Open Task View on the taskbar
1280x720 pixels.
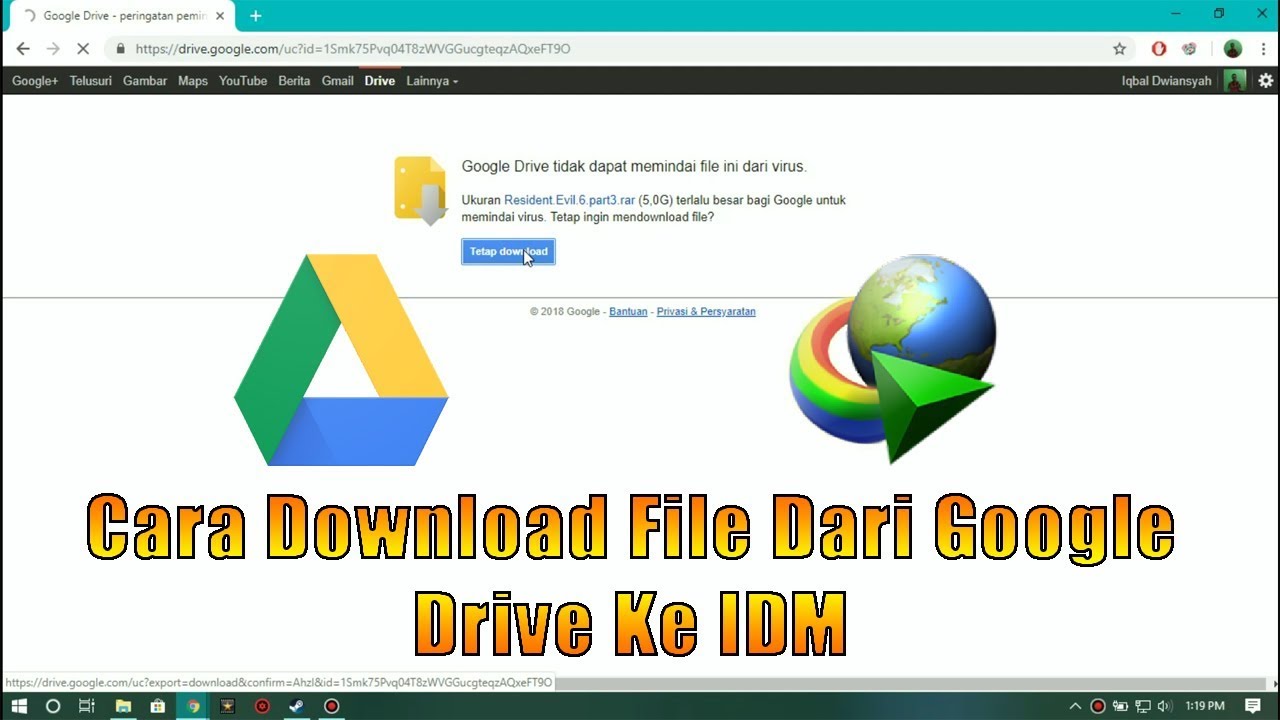pyautogui.click(x=87, y=706)
